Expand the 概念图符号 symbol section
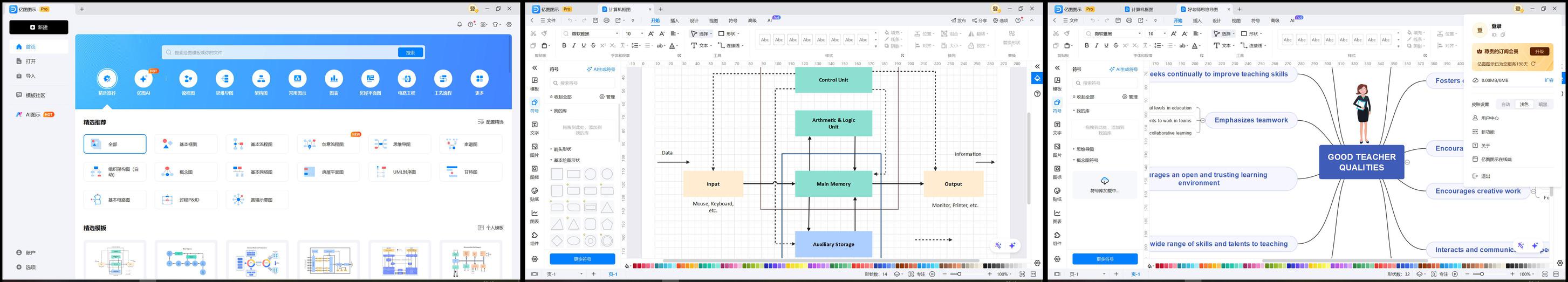This screenshot has height=282, width=1568. click(x=1087, y=160)
